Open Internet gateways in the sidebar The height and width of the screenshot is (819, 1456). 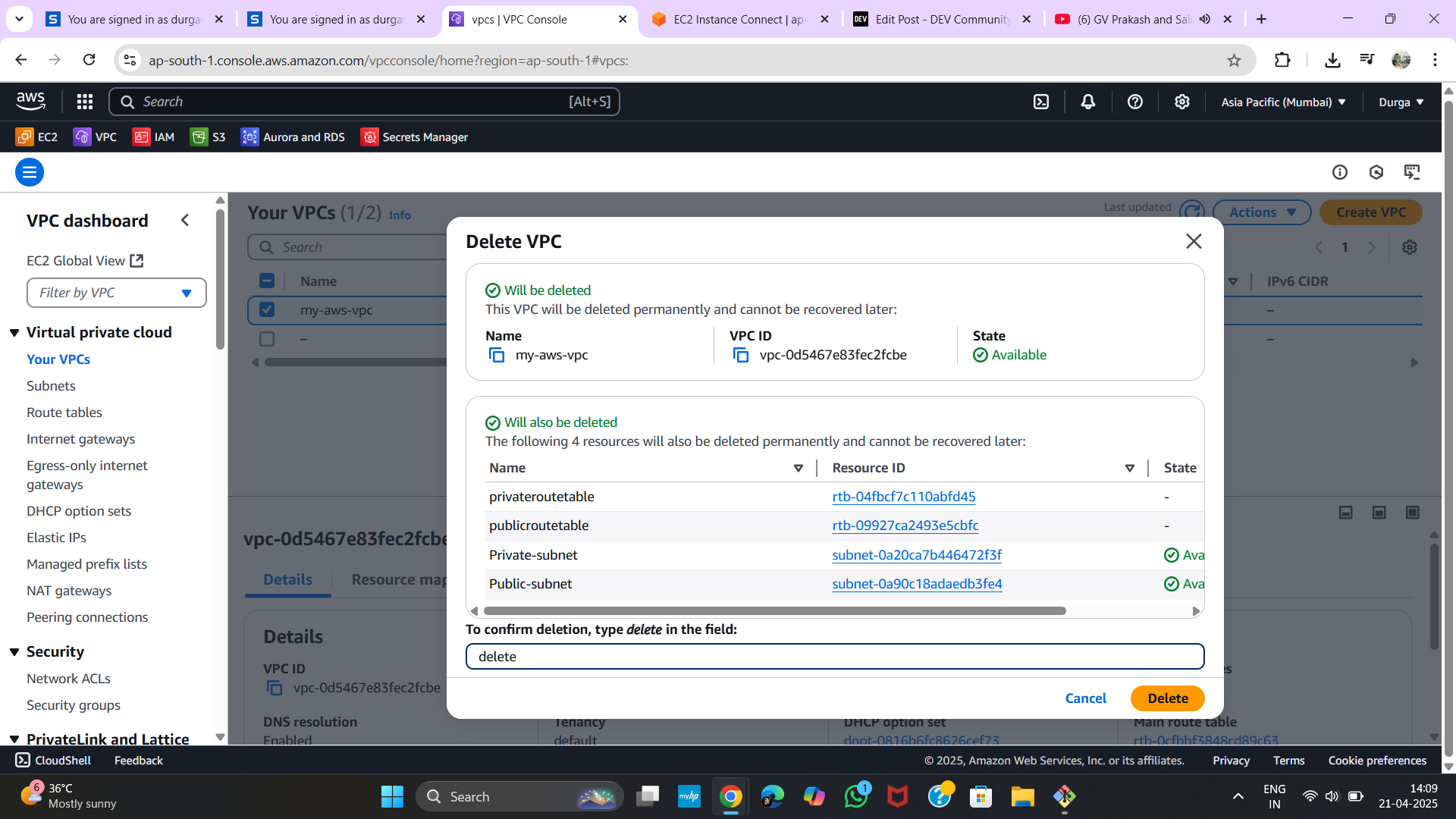(x=81, y=439)
